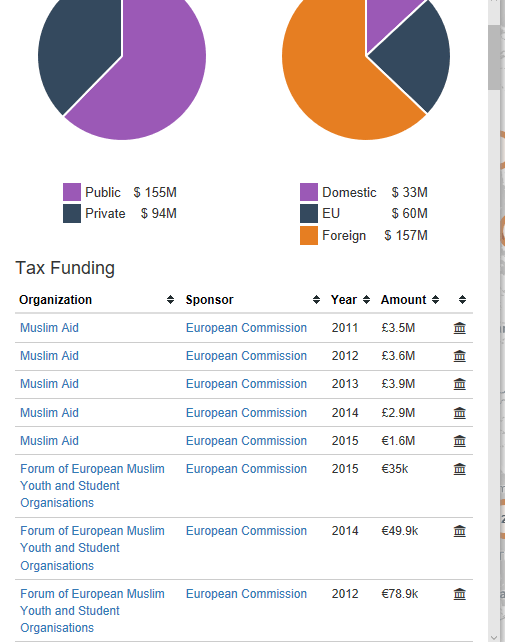The image size is (505, 642).
Task: Click the £3.5M amount cell
Action: (x=398, y=328)
